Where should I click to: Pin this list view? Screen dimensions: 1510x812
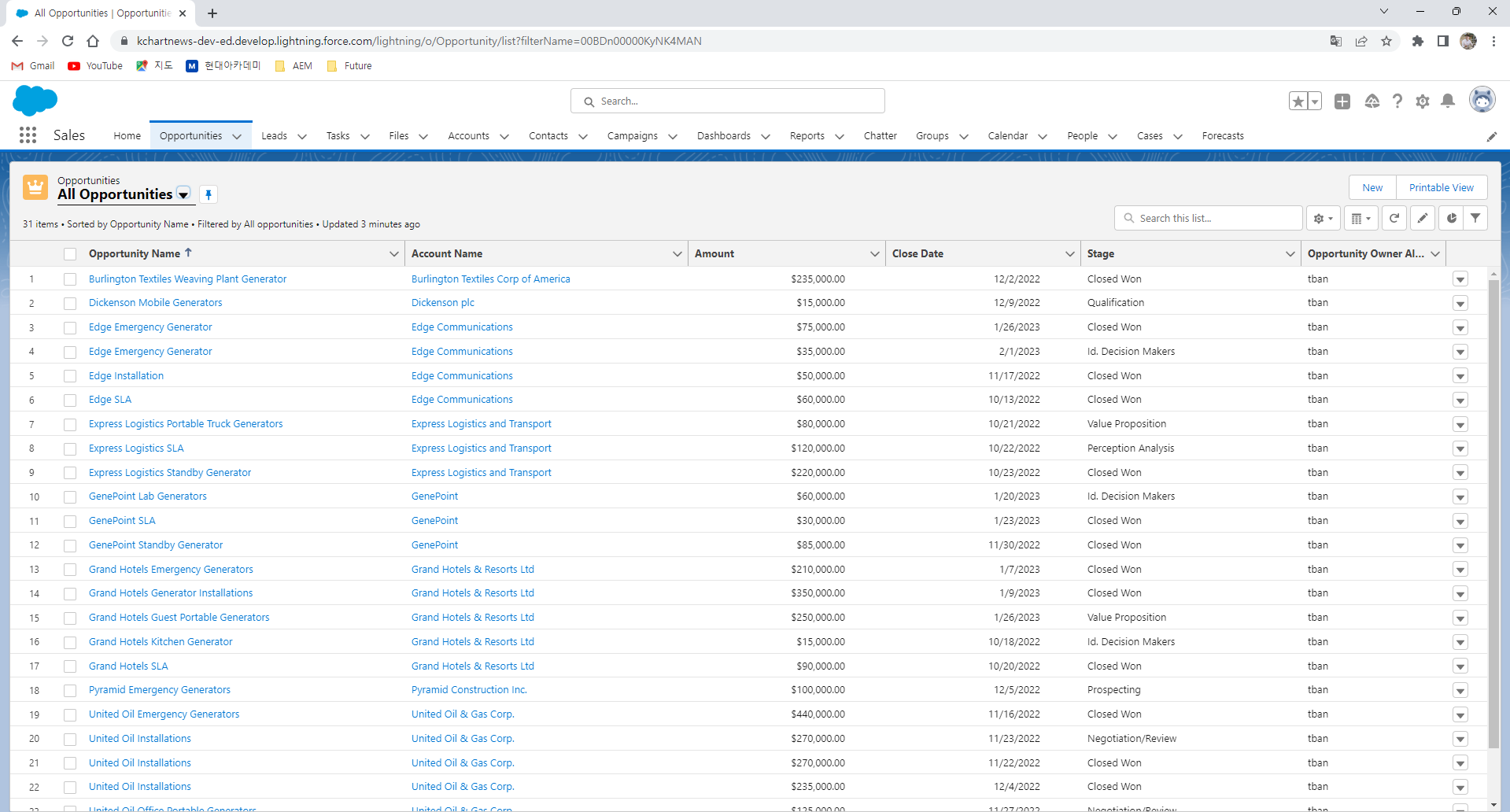point(209,194)
